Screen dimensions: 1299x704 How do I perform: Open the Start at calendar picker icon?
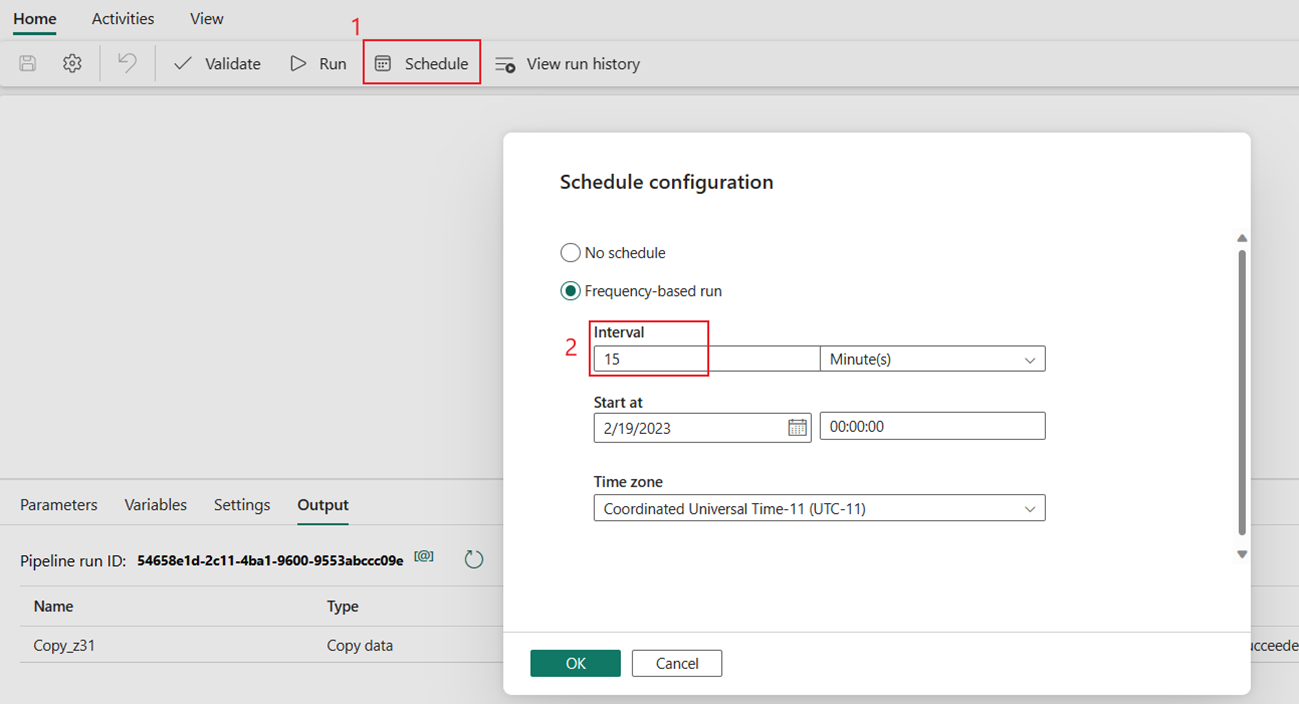(797, 428)
